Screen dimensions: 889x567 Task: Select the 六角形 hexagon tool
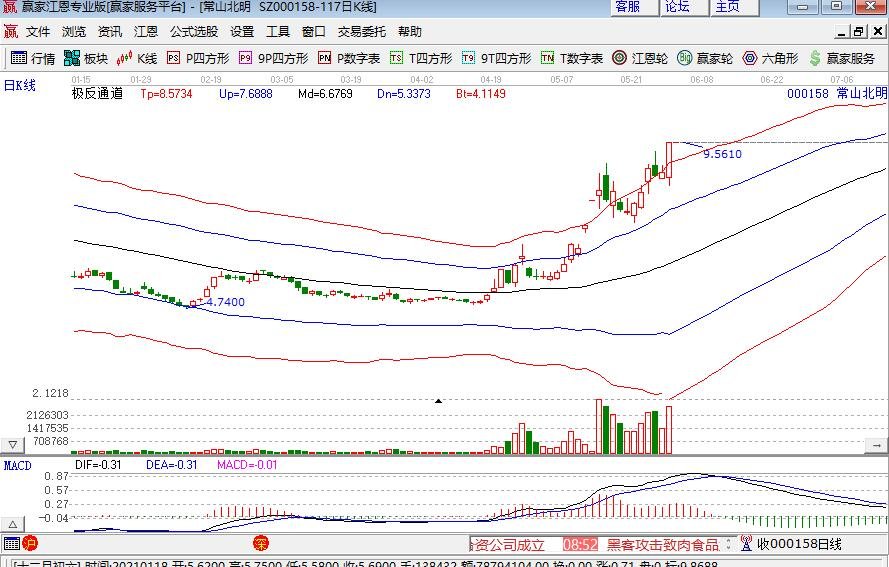pyautogui.click(x=770, y=58)
